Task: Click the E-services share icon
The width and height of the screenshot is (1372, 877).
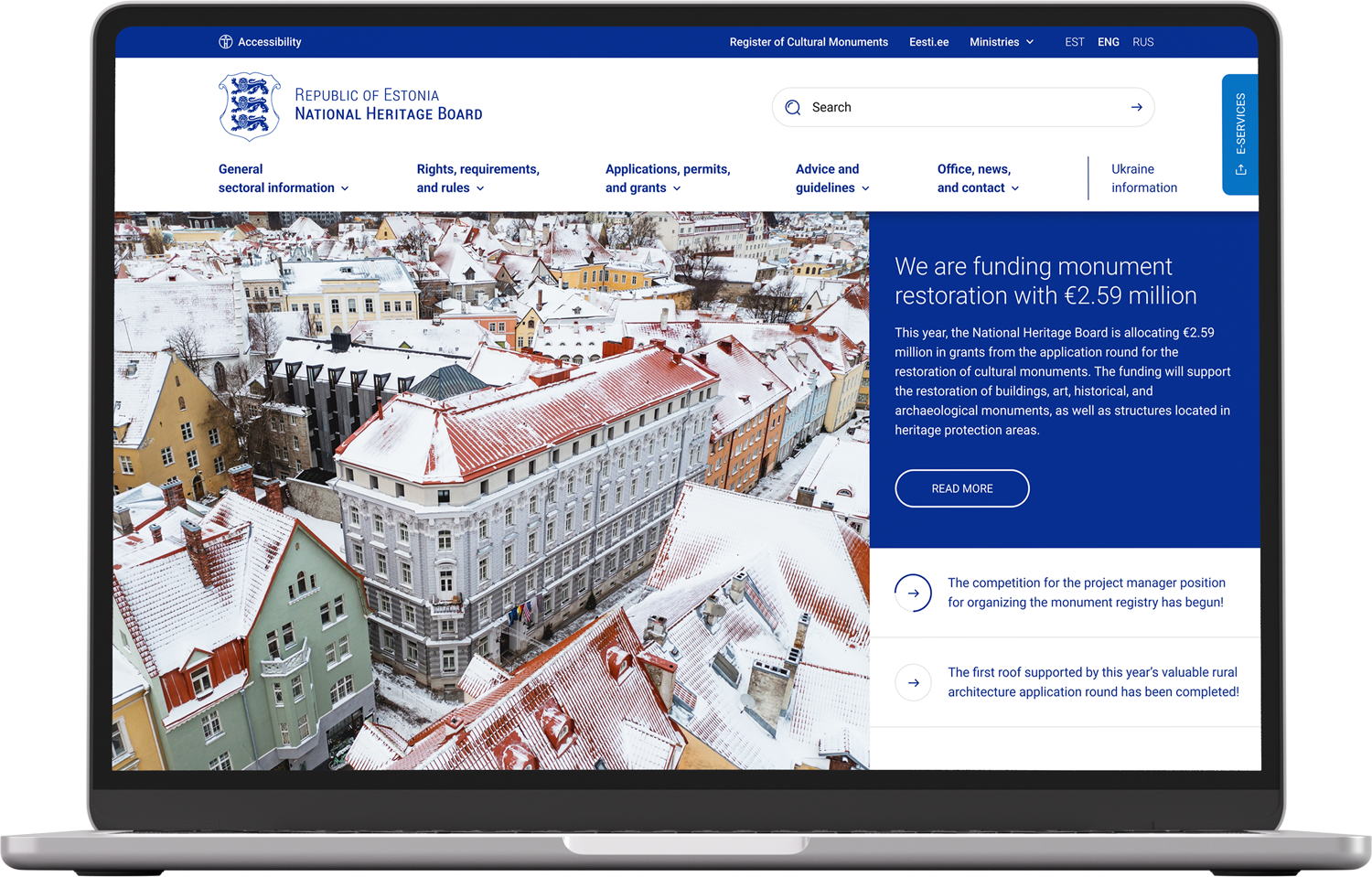Action: click(x=1240, y=170)
